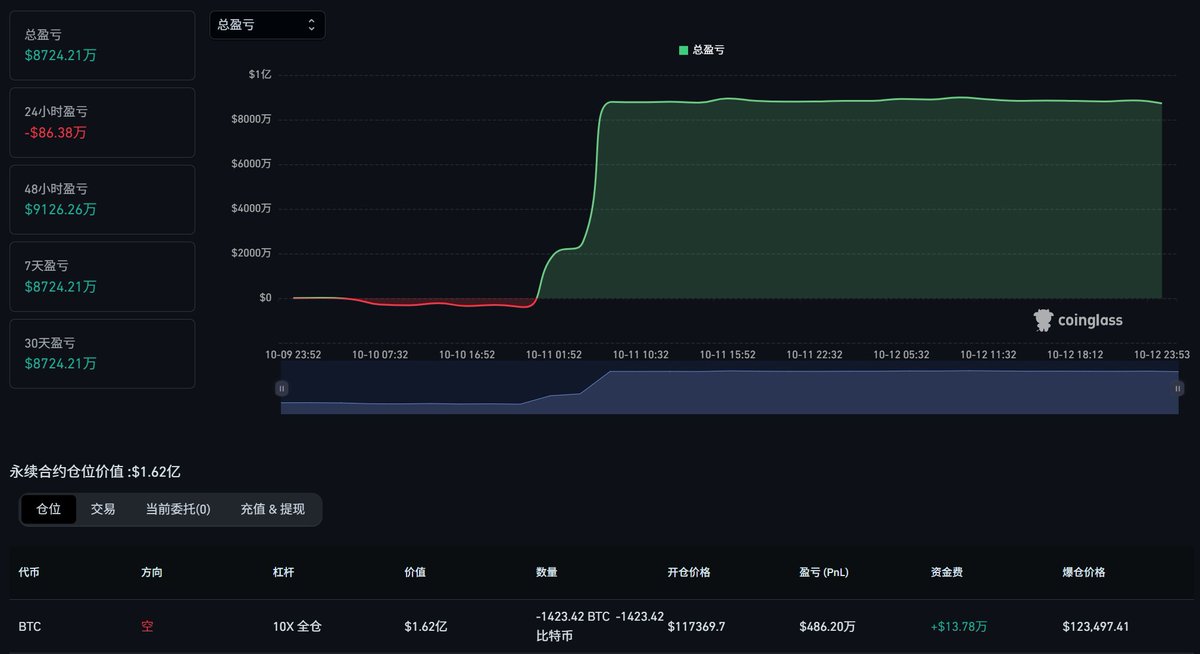
Task: Click the 30天盈亏 stat card
Action: click(x=102, y=353)
